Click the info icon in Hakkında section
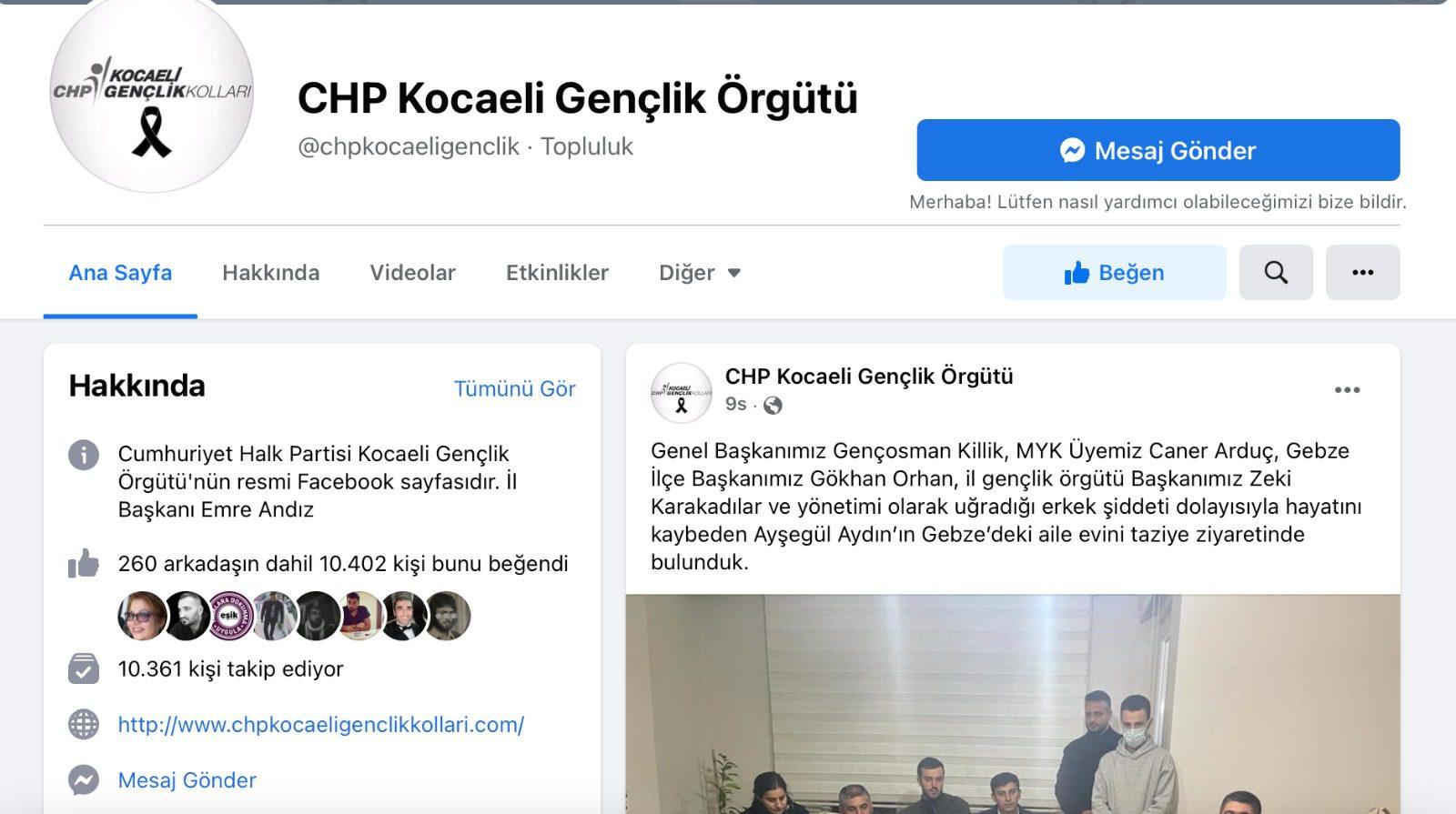The height and width of the screenshot is (814, 1456). [84, 454]
